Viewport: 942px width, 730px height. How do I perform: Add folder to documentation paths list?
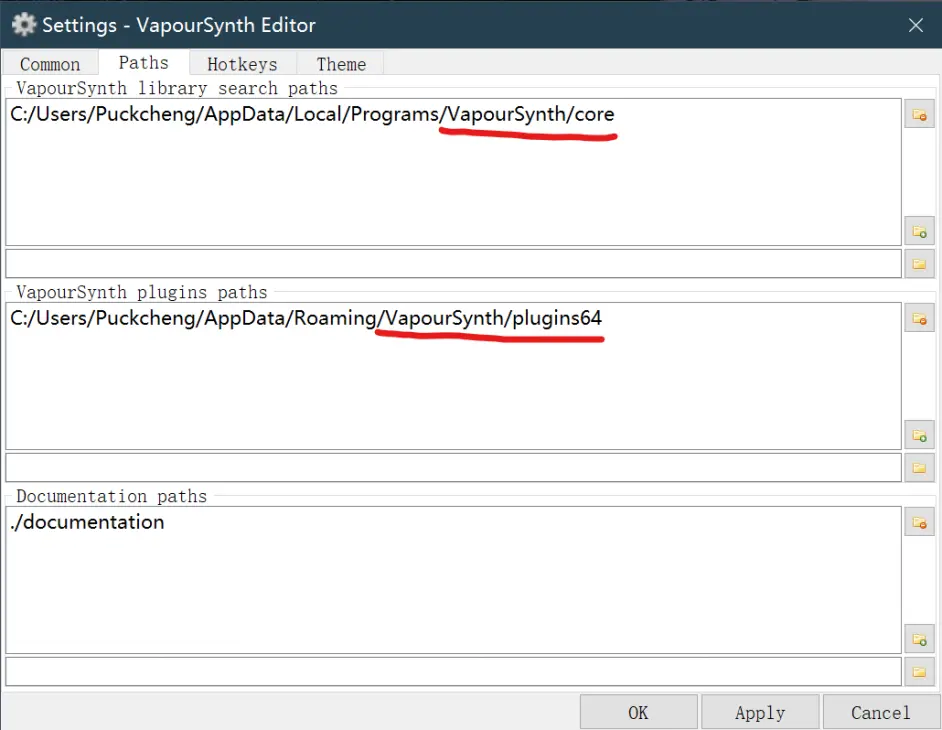[919, 639]
